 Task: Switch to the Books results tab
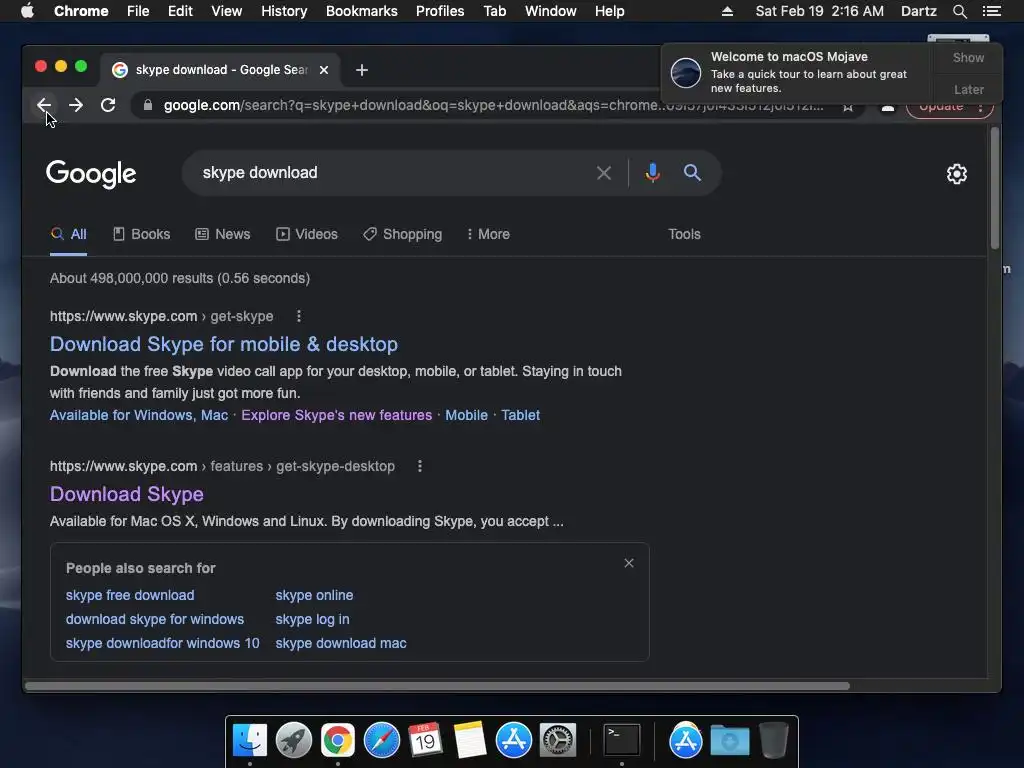pyautogui.click(x=142, y=234)
